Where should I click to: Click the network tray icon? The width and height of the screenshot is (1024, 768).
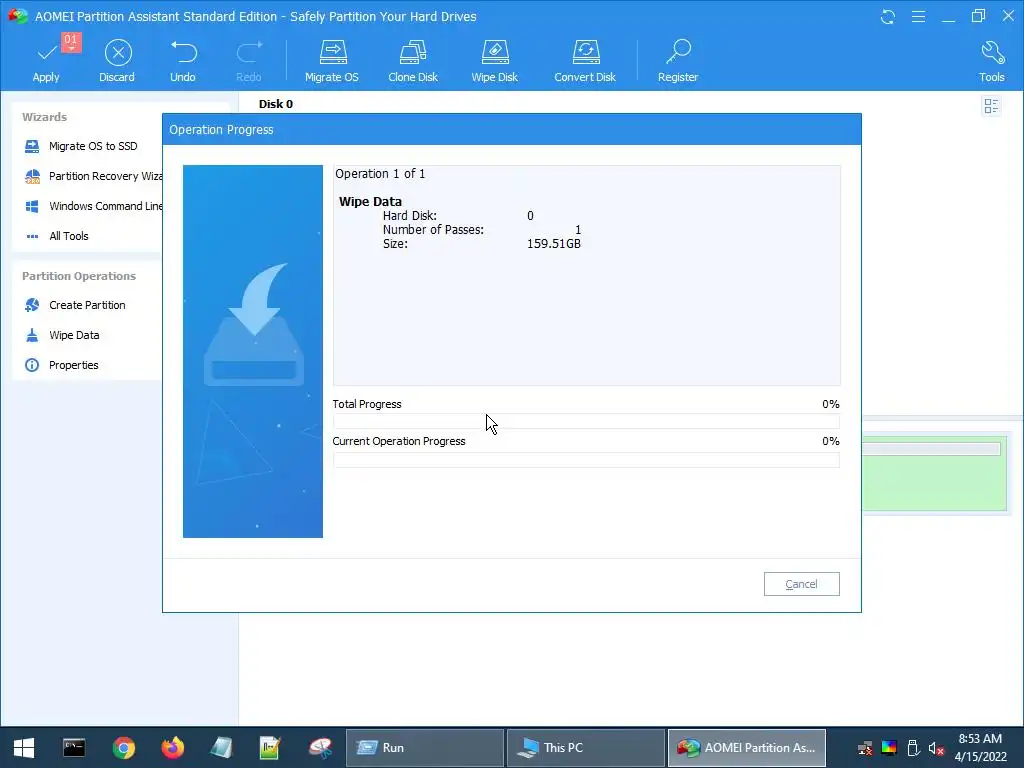[865, 748]
